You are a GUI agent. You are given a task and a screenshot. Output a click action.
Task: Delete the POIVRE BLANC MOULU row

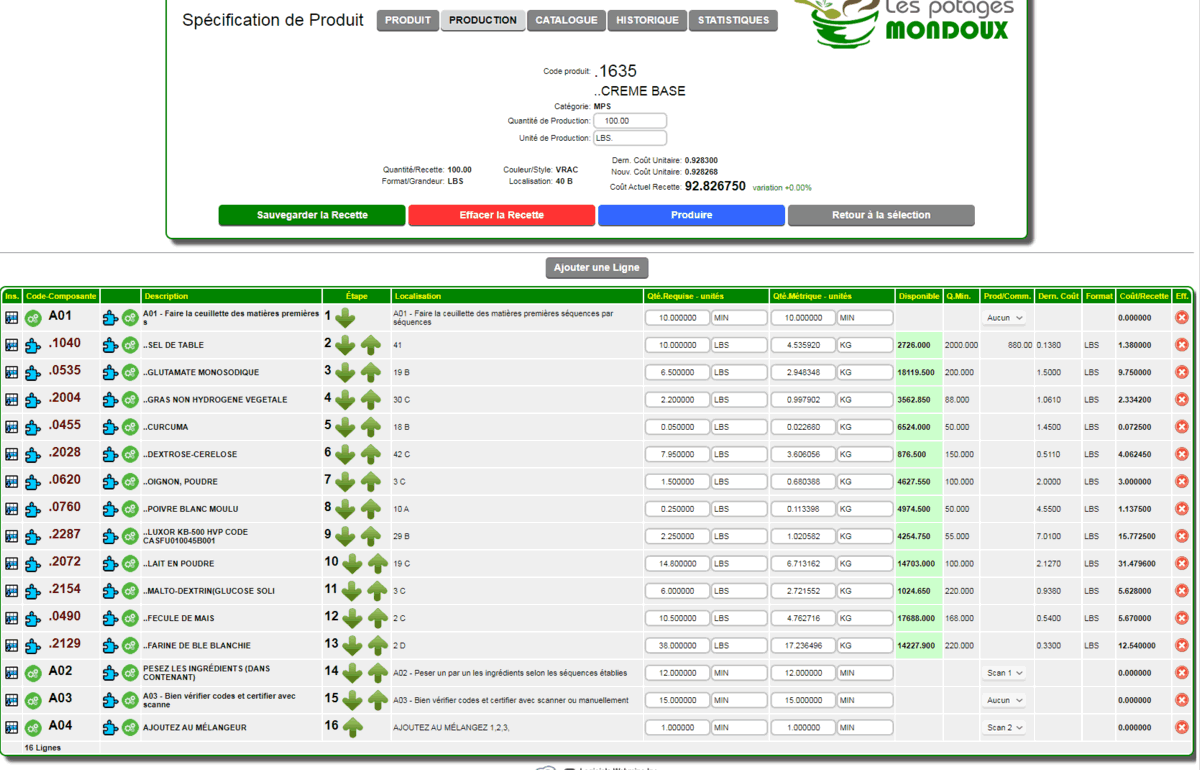click(x=1182, y=509)
